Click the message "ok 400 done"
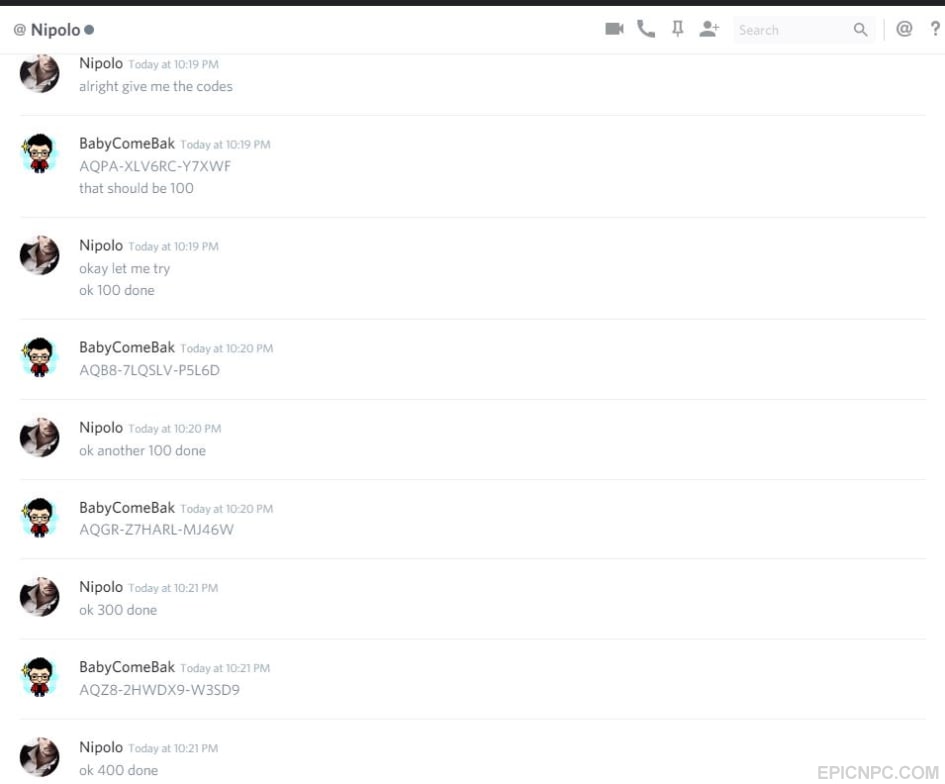 click(118, 770)
